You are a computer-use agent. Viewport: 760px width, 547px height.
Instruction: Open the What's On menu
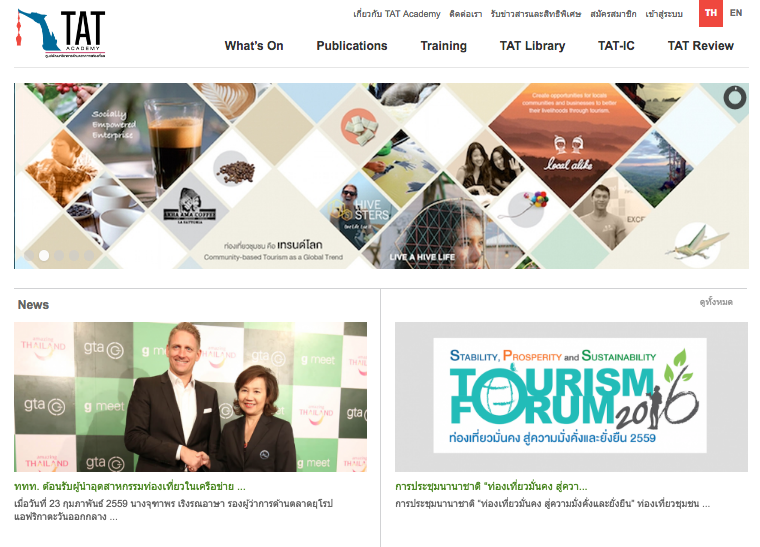[x=254, y=46]
